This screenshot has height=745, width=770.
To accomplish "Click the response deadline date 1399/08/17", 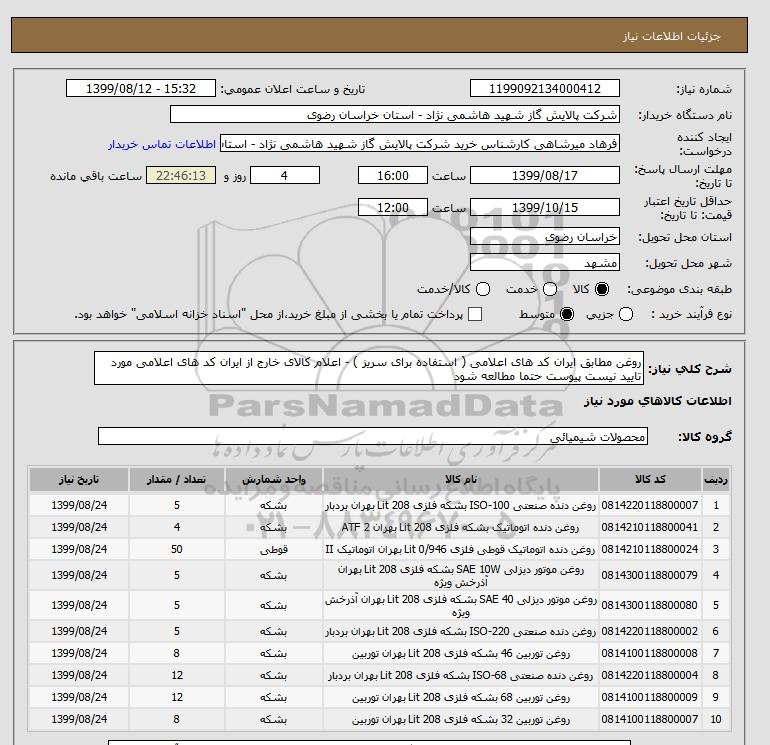I will coord(545,175).
